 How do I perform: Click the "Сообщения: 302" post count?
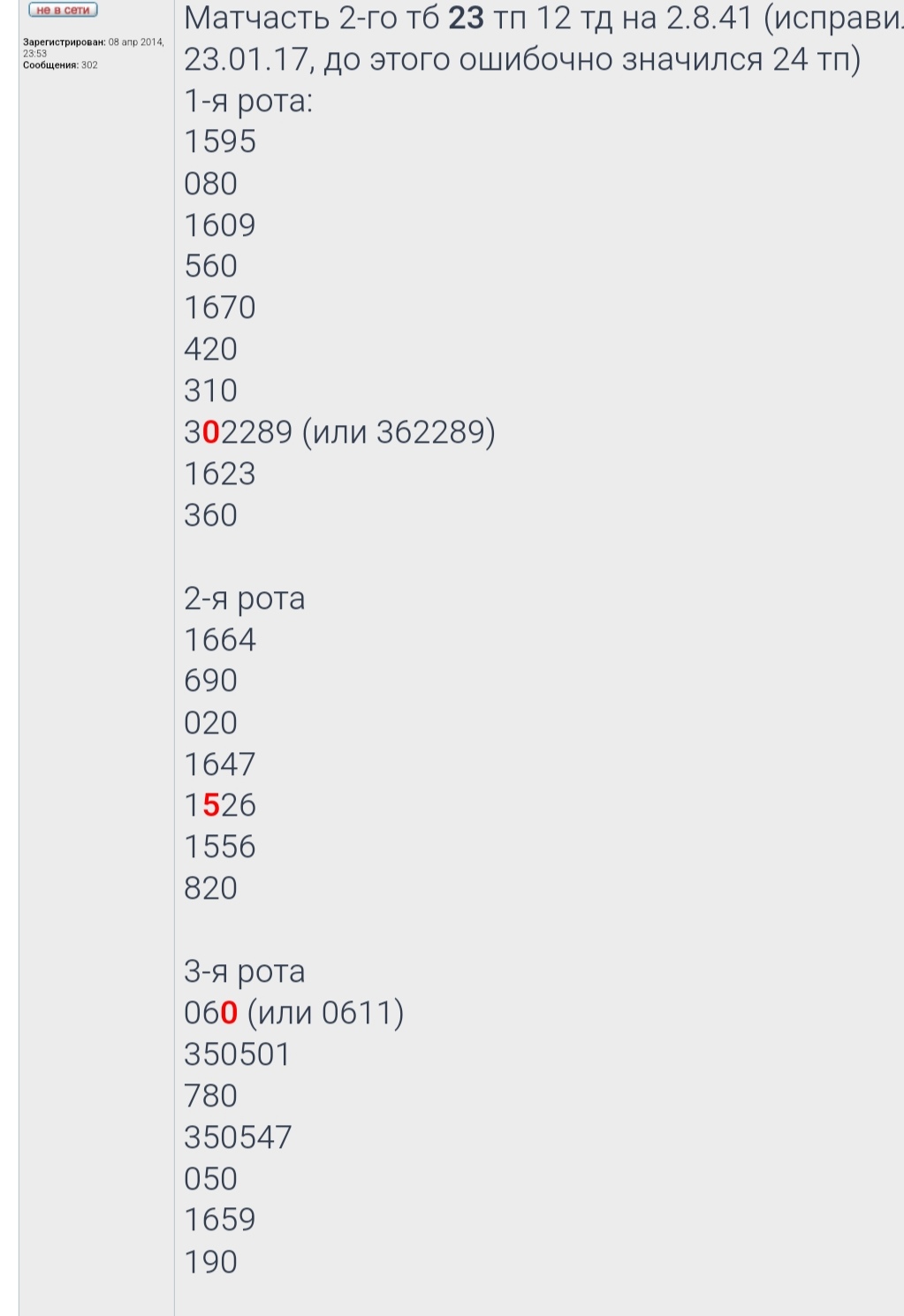point(60,65)
